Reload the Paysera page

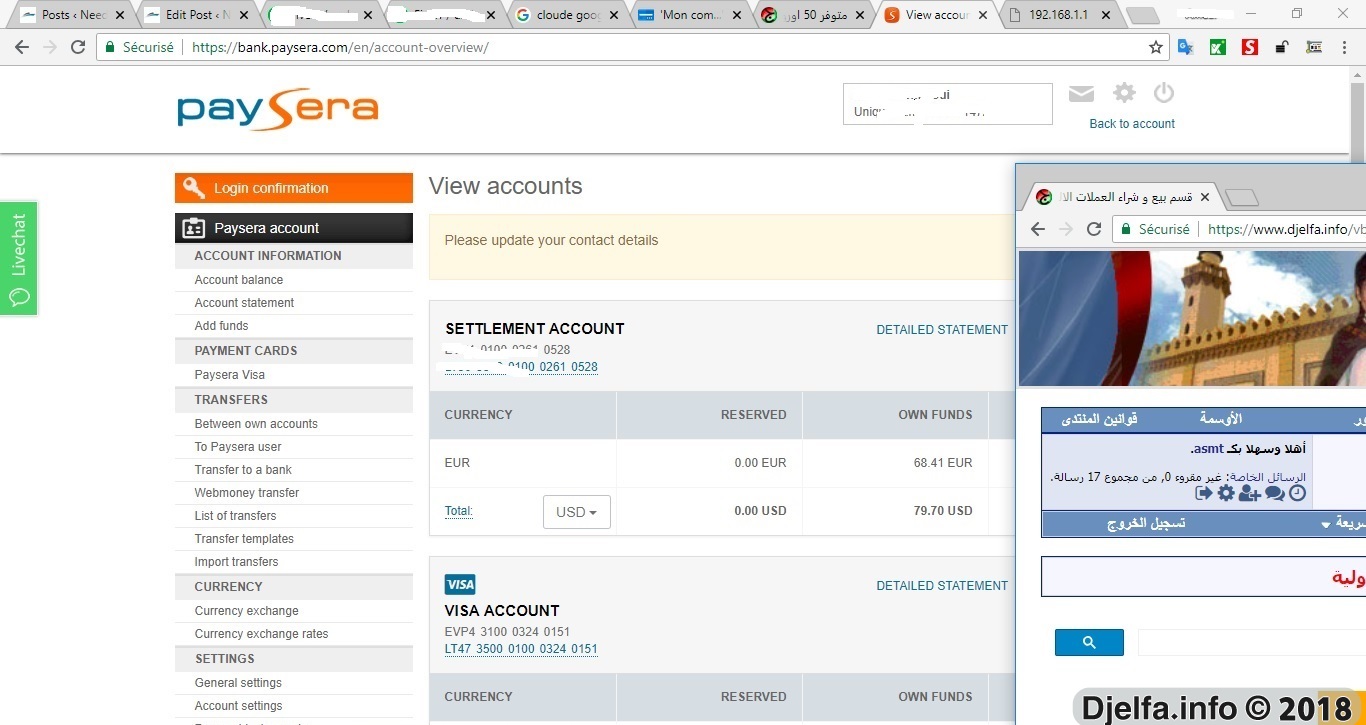[x=78, y=47]
